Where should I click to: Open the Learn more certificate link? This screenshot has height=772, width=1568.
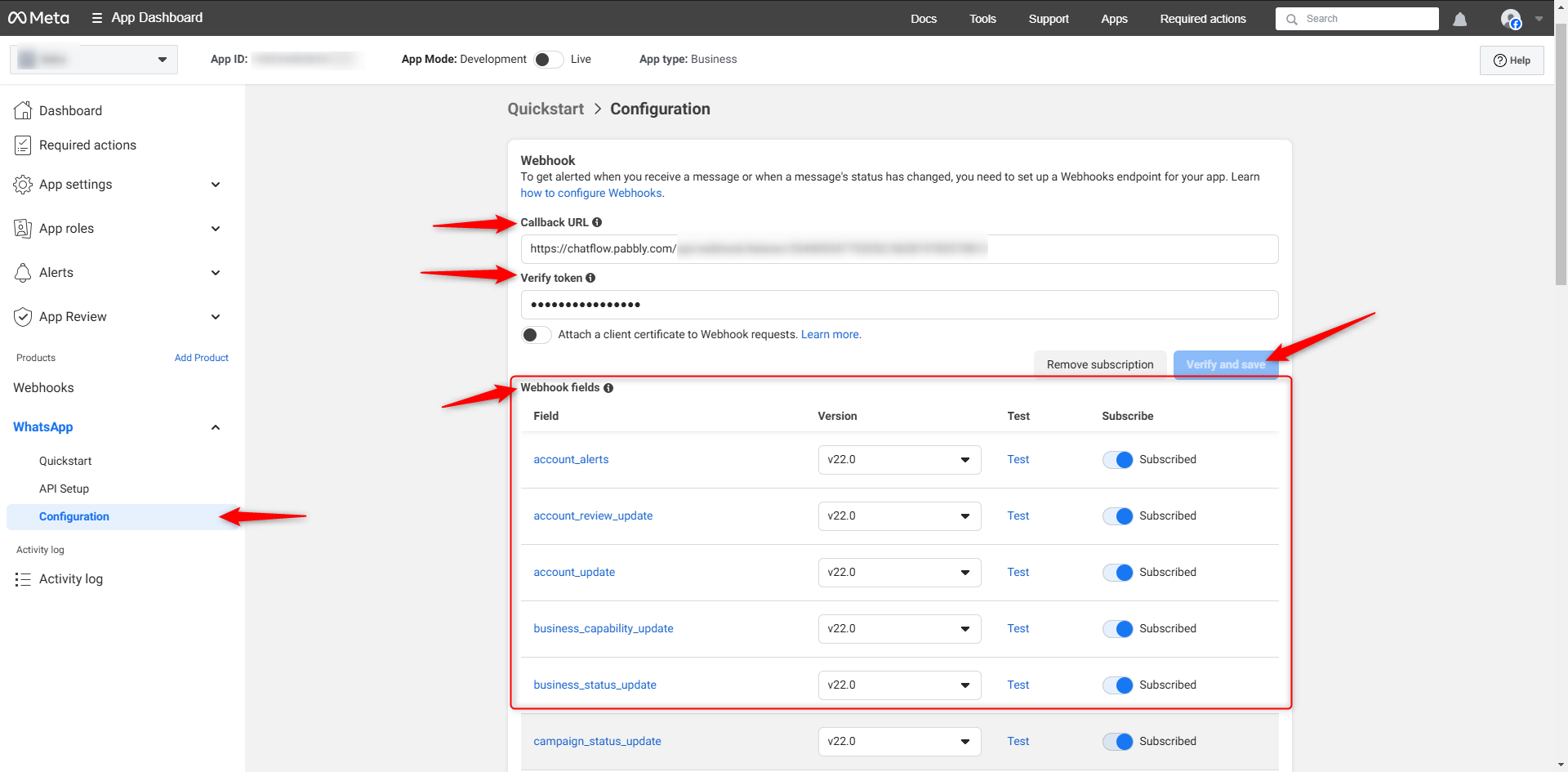click(830, 335)
